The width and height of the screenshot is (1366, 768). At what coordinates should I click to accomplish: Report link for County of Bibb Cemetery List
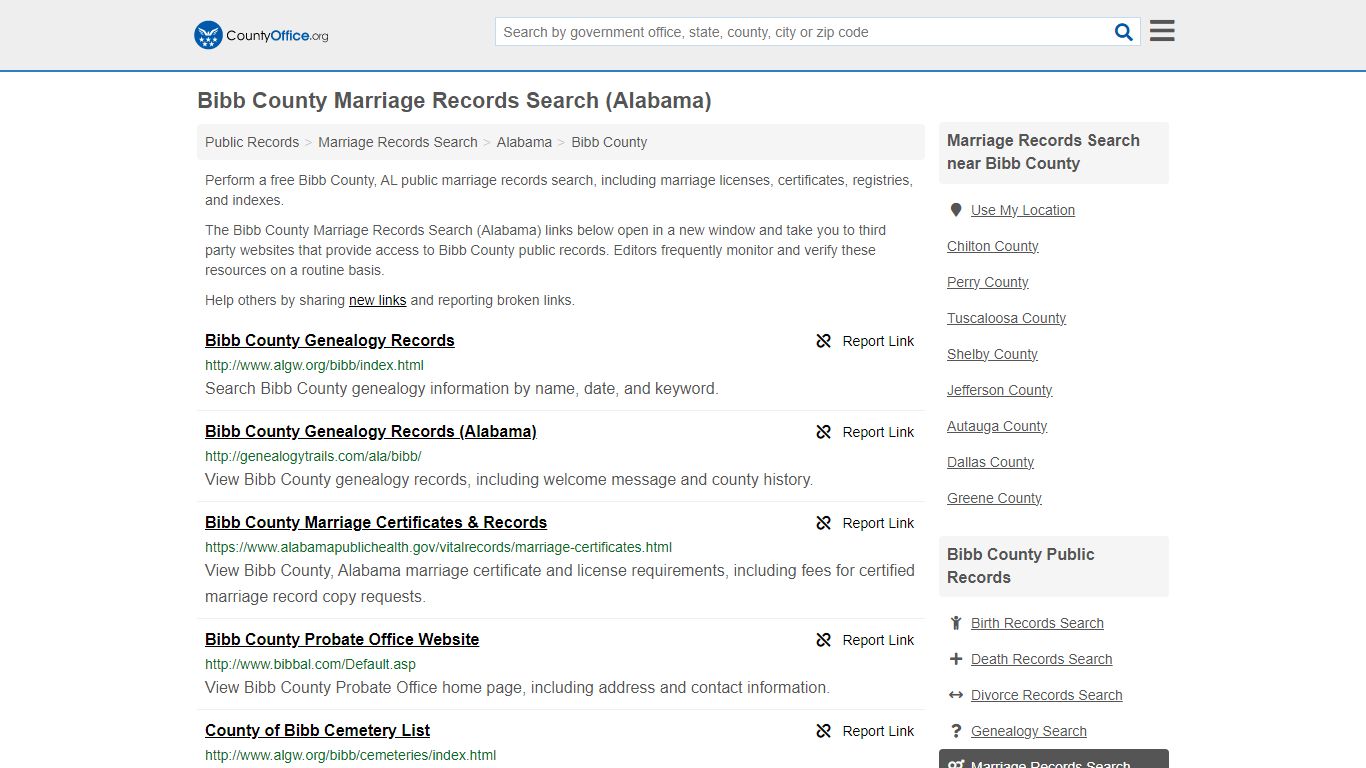(878, 731)
